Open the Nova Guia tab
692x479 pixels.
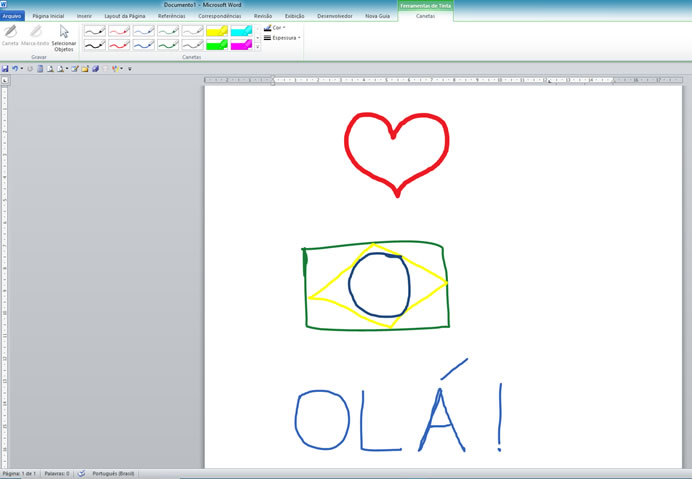377,16
